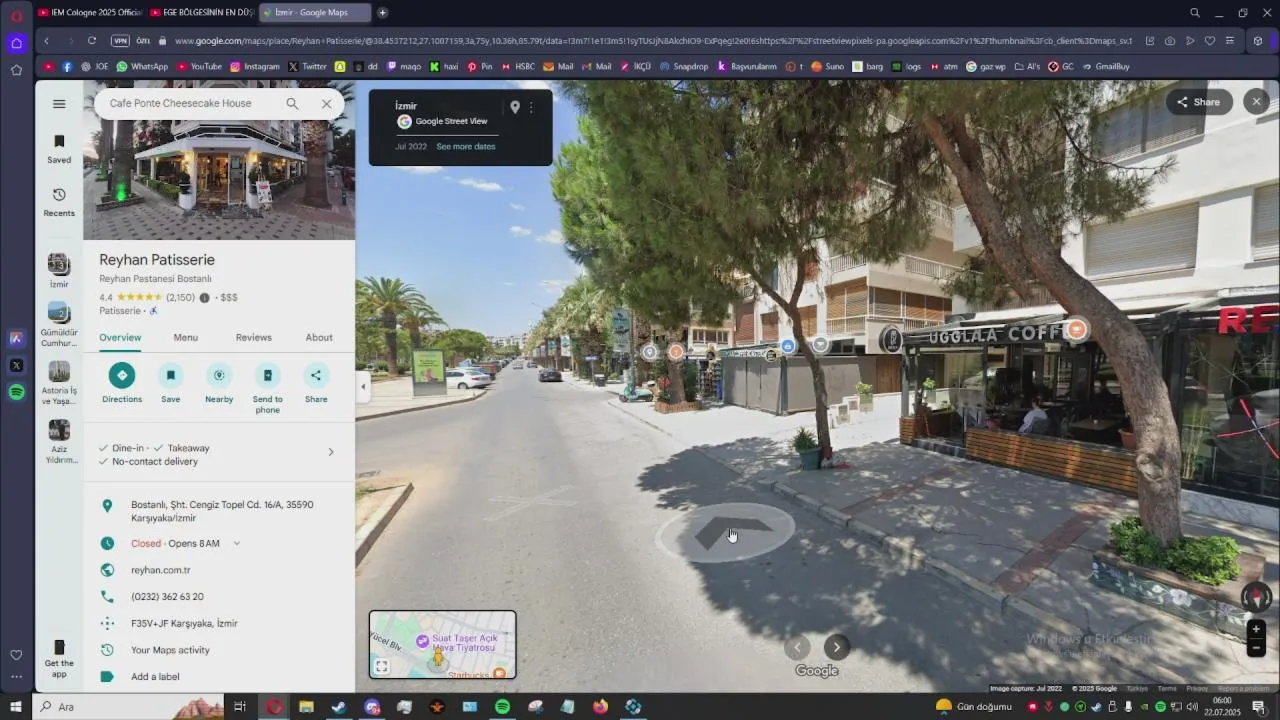Open Street View location pin icon
This screenshot has height=720, width=1280.
click(515, 107)
